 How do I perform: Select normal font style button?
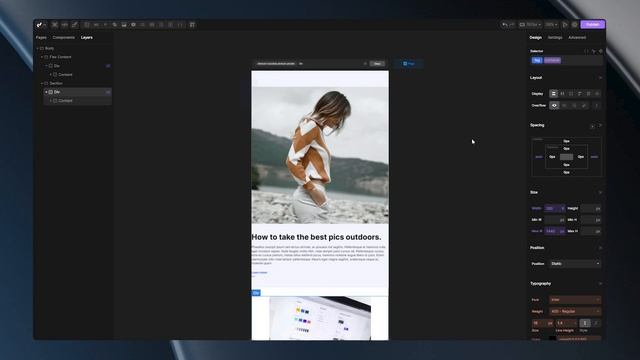click(x=584, y=323)
